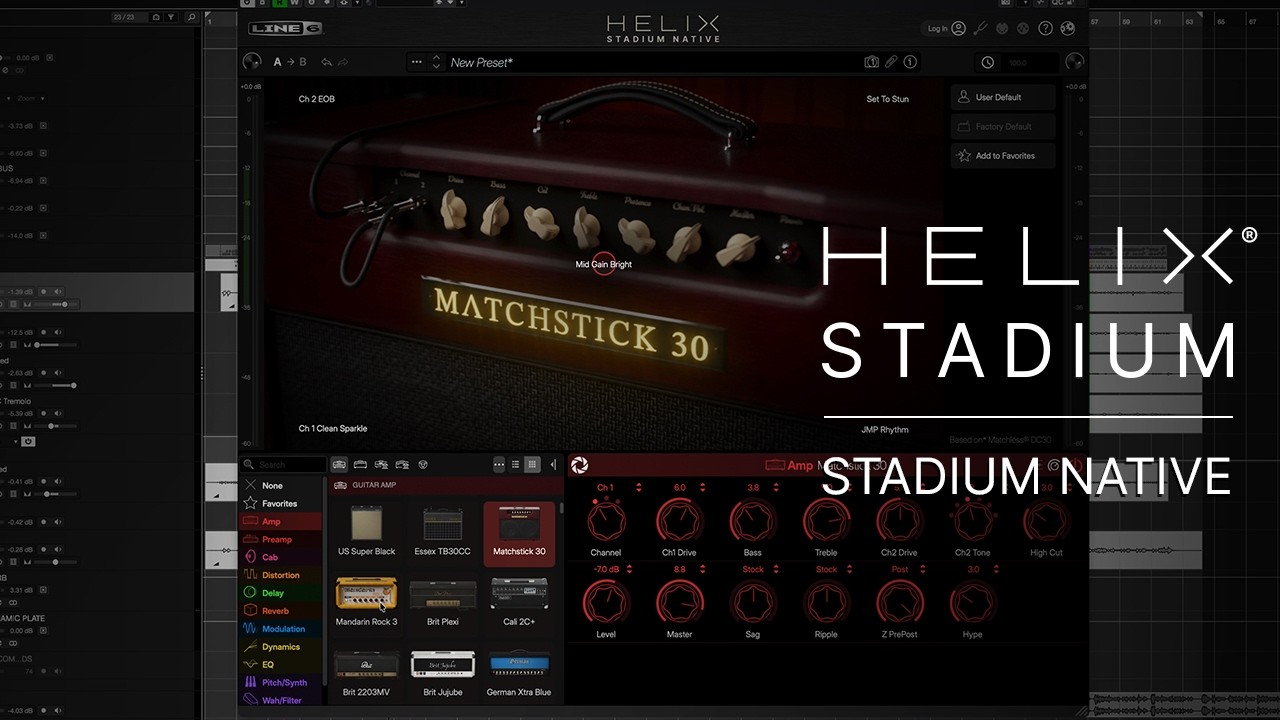
Task: Toggle the A→B compare button
Action: pyautogui.click(x=290, y=62)
